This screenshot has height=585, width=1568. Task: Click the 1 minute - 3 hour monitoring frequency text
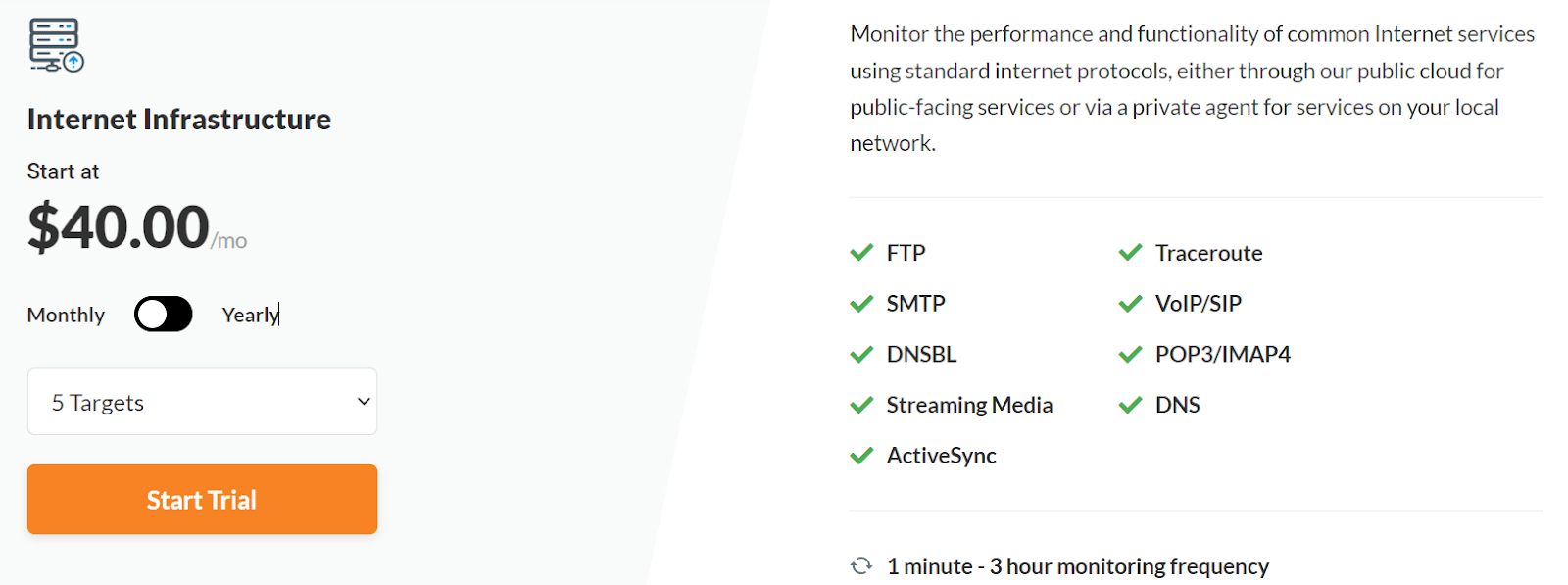[1078, 566]
